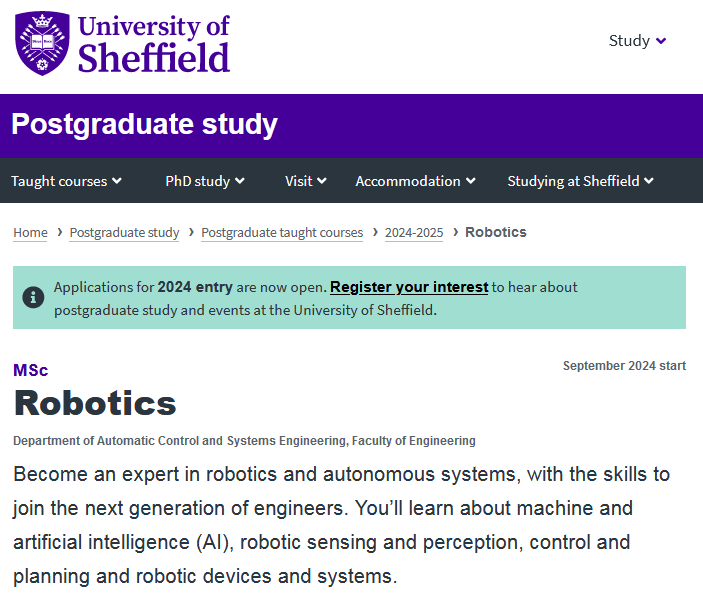Click the Postgraduate study banner heading
The width and height of the screenshot is (703, 603).
click(144, 125)
